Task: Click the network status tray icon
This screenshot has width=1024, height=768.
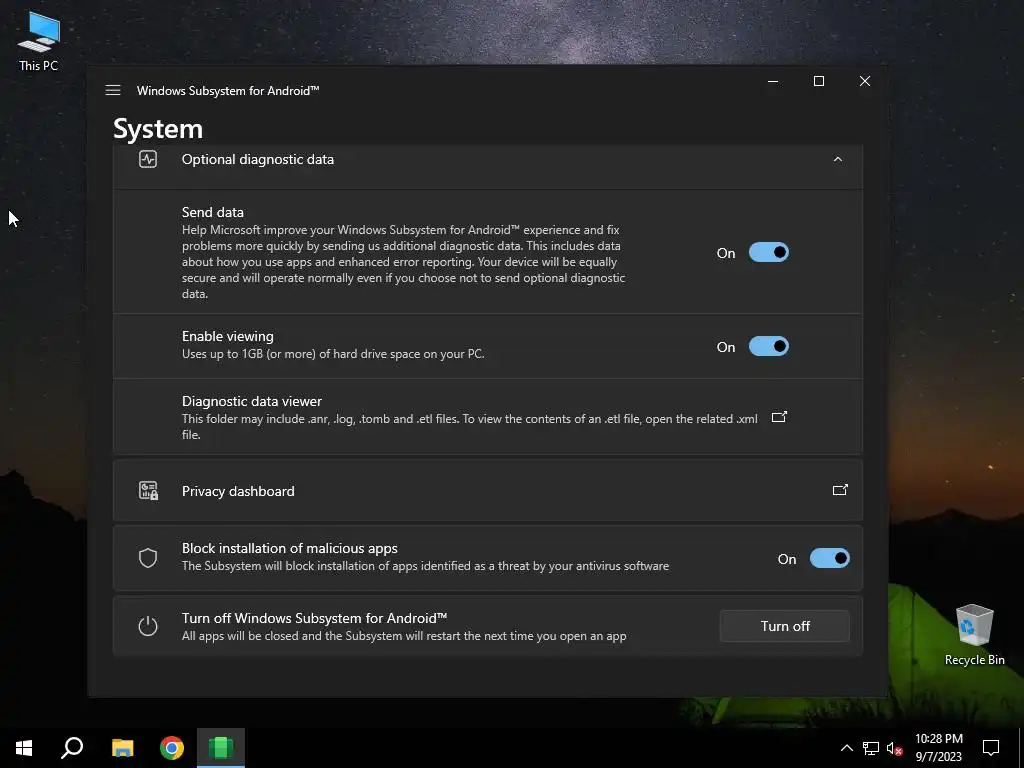Action: 871,748
